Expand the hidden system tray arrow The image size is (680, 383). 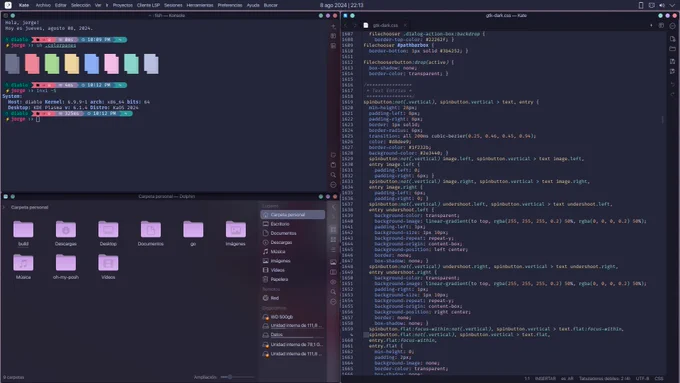coord(672,5)
